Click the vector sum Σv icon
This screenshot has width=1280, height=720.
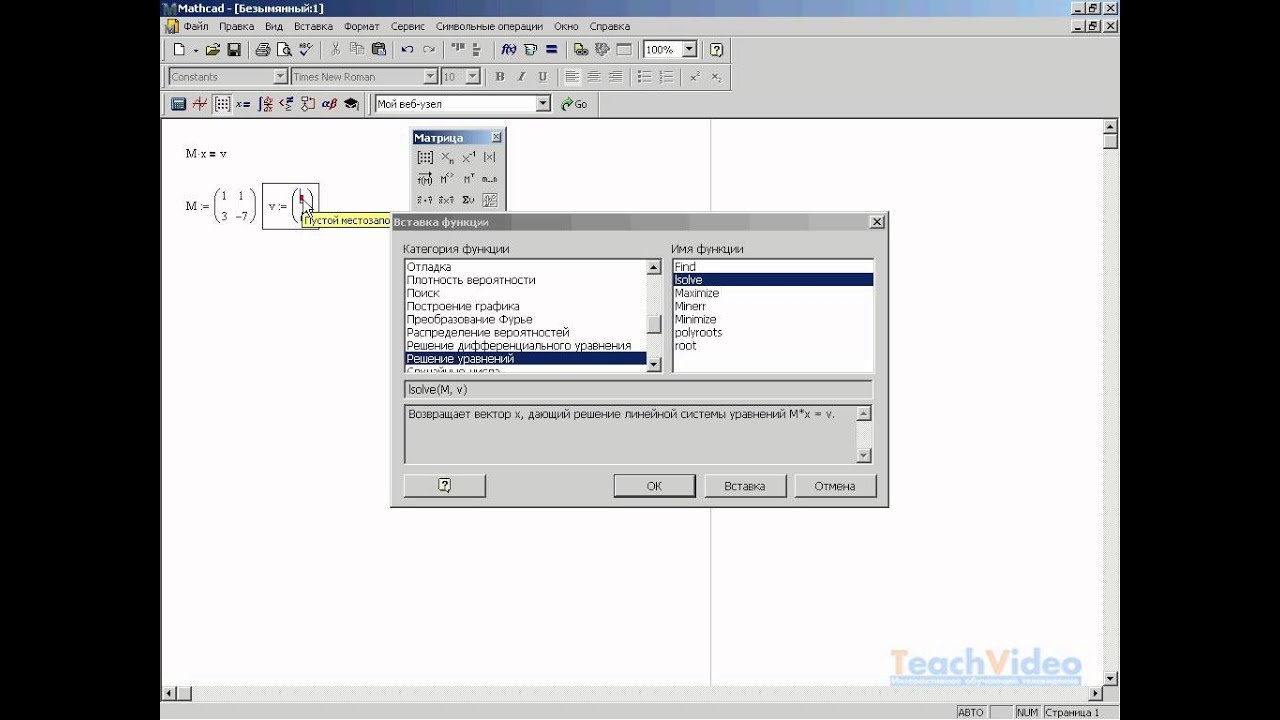468,200
